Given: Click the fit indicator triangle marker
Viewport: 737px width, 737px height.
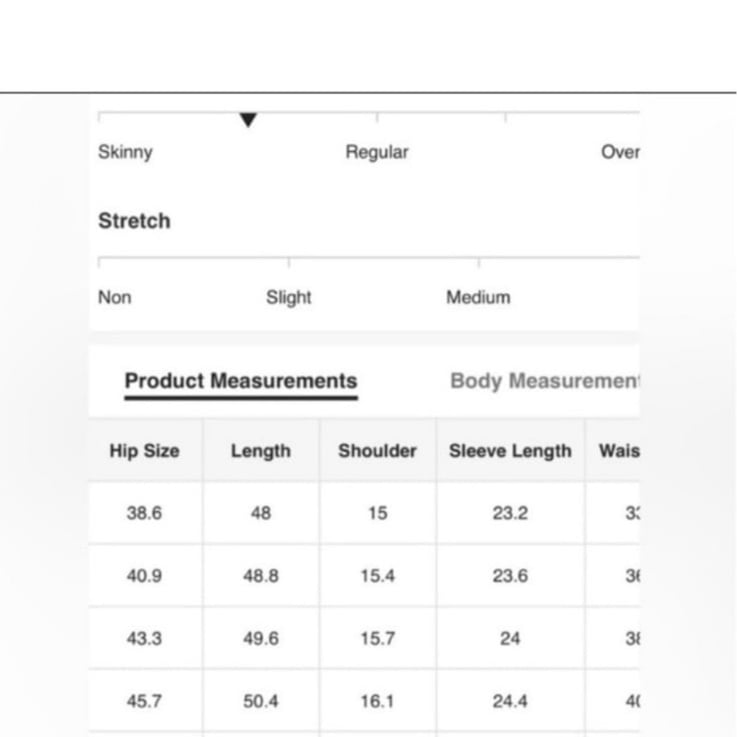Looking at the screenshot, I should tap(248, 120).
